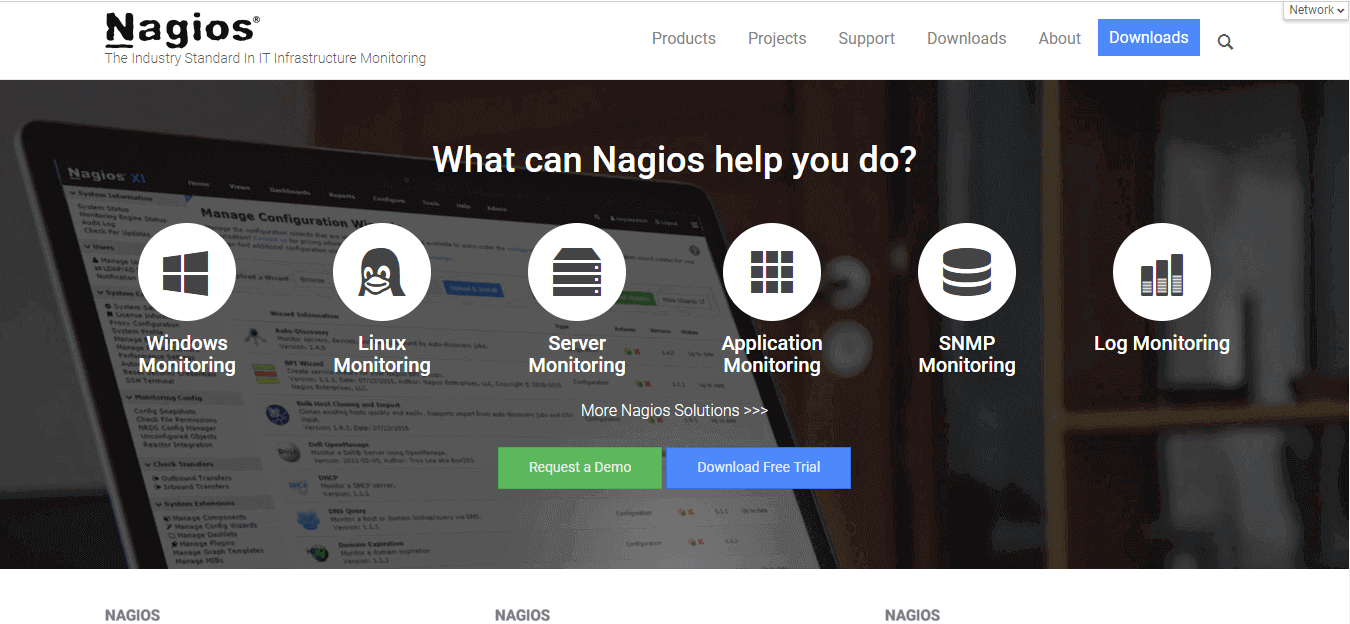1350x624 pixels.
Task: Click the Windows Monitoring icon
Action: (187, 271)
